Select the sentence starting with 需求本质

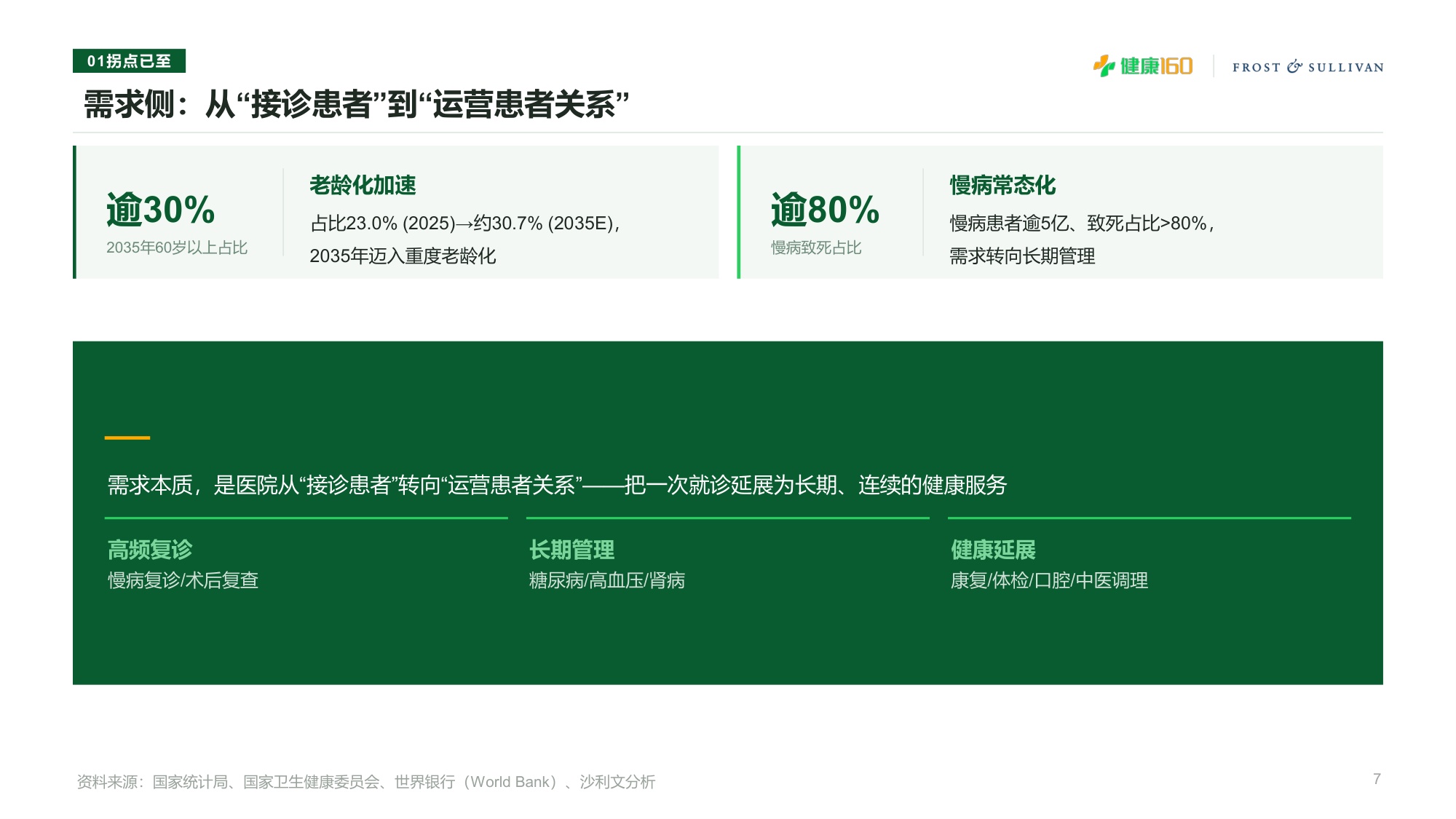click(557, 485)
